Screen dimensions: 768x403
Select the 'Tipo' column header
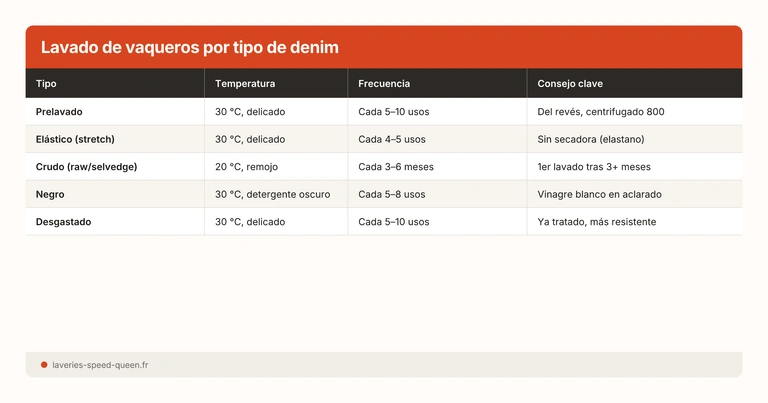tap(46, 84)
